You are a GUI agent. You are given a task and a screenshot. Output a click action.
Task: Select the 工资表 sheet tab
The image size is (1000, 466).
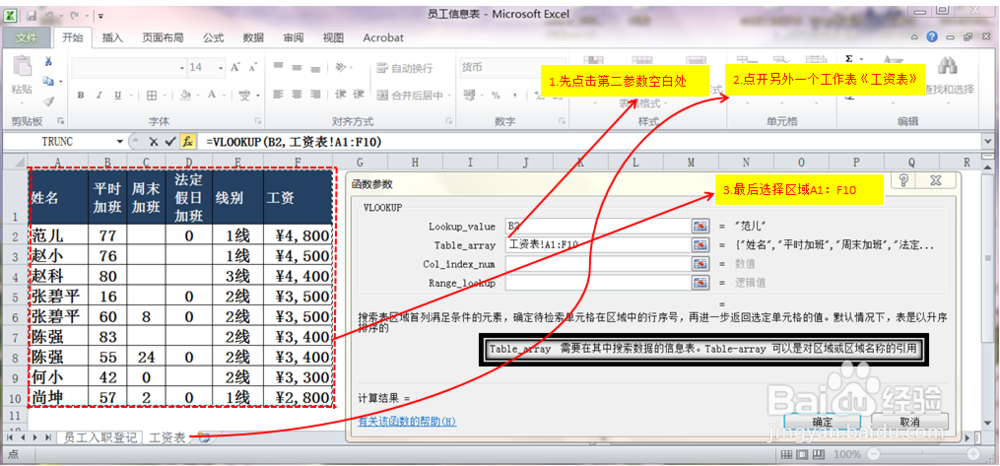pos(166,437)
